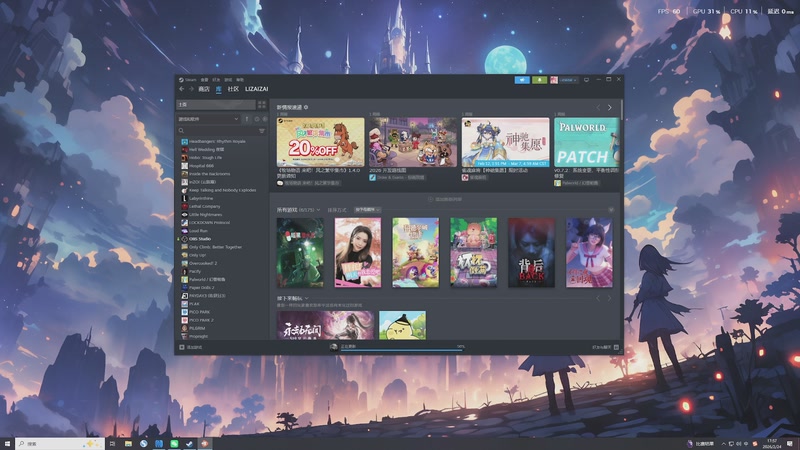Open advanced filter options icon in library search
Viewport: 800px width, 450px height.
click(262, 131)
